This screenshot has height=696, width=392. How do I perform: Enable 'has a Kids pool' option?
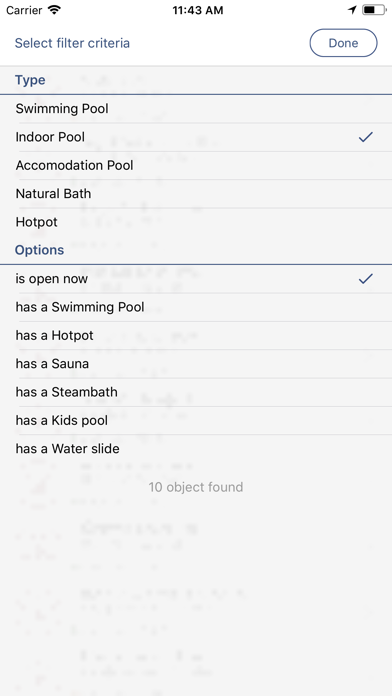click(196, 420)
